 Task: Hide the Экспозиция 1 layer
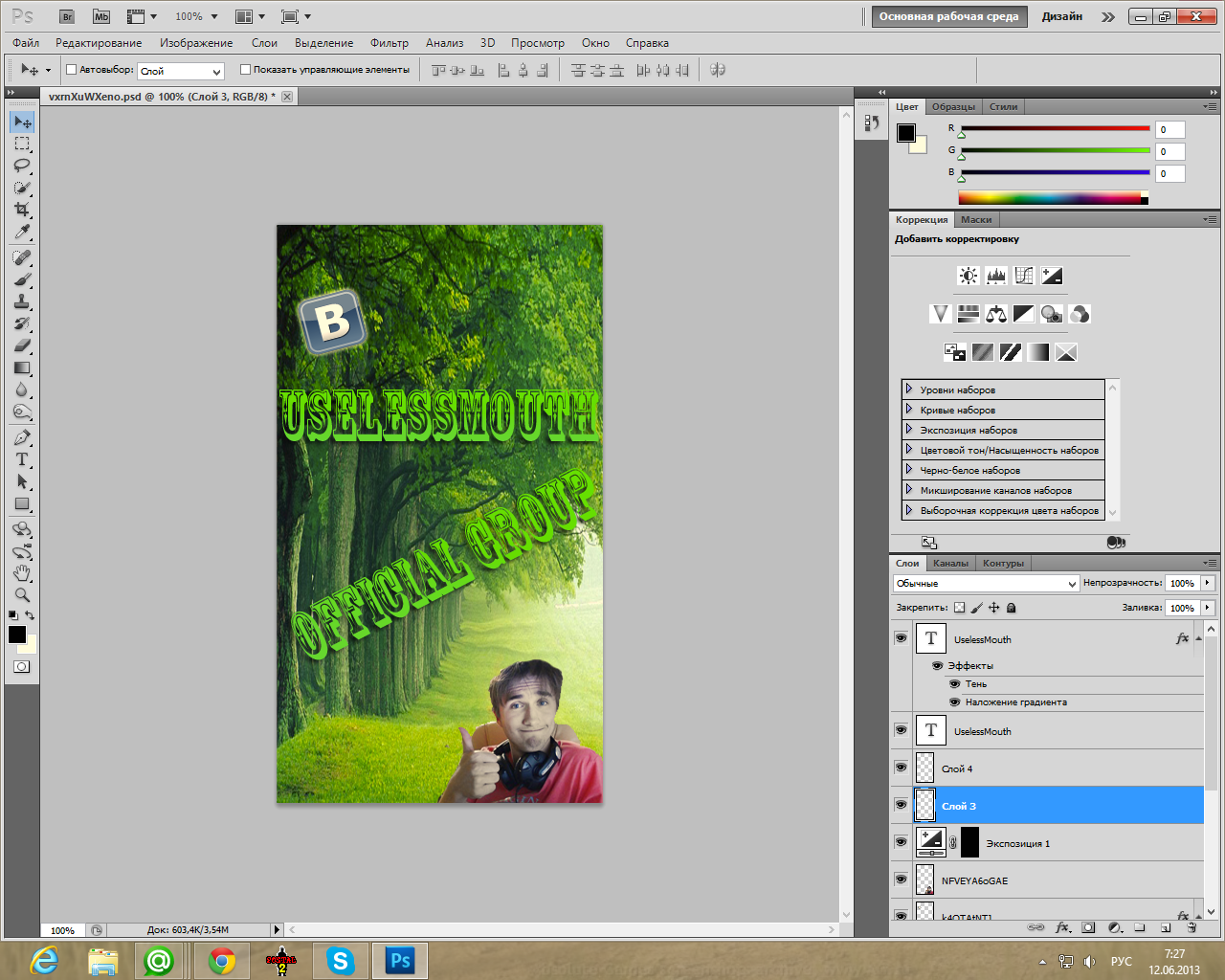[x=901, y=842]
